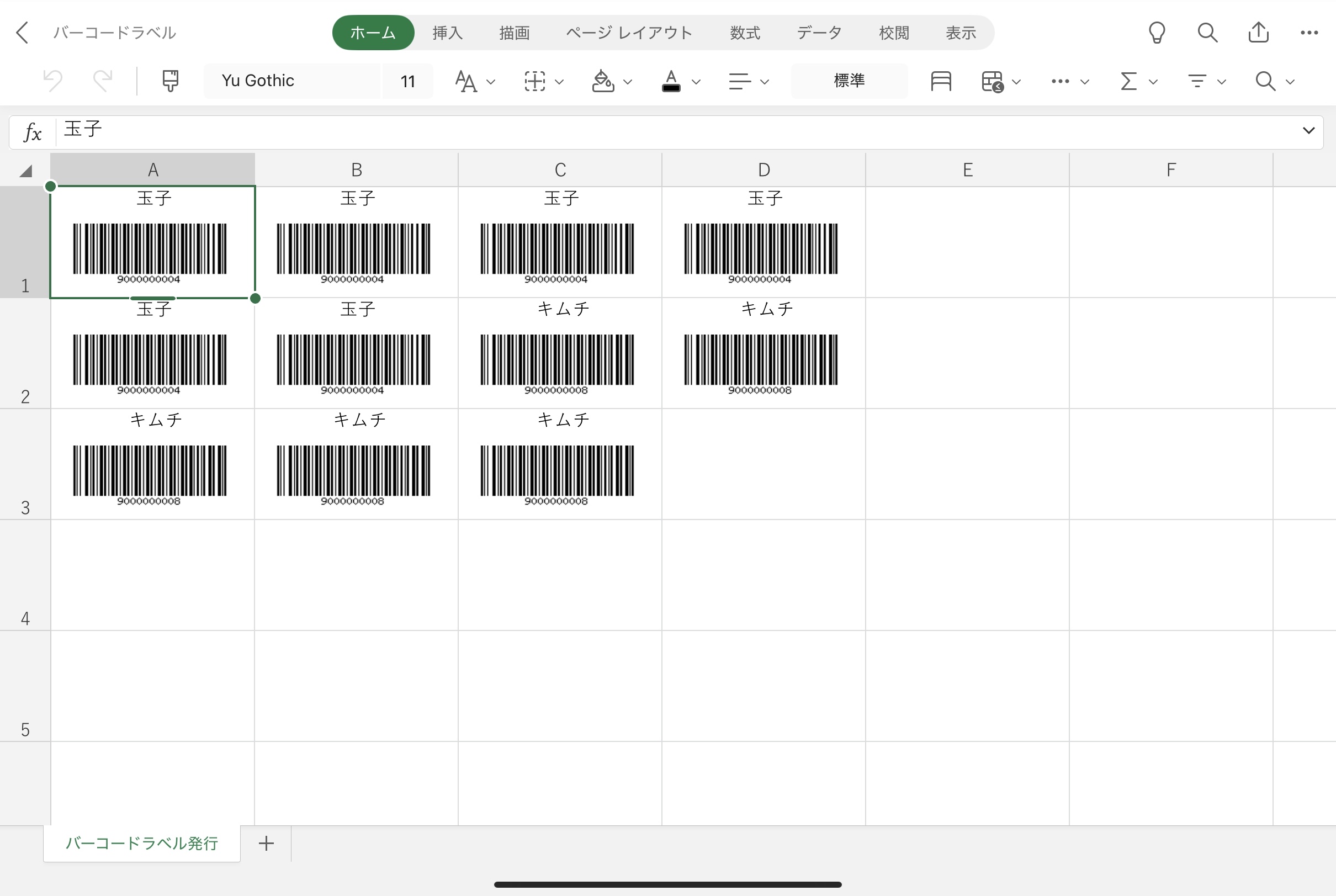Open the Yu Gothic font name box
This screenshot has width=1336, height=896.
[x=292, y=81]
